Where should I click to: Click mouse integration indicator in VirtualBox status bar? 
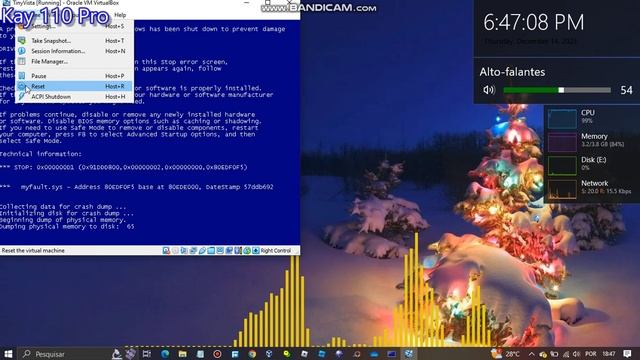247,250
